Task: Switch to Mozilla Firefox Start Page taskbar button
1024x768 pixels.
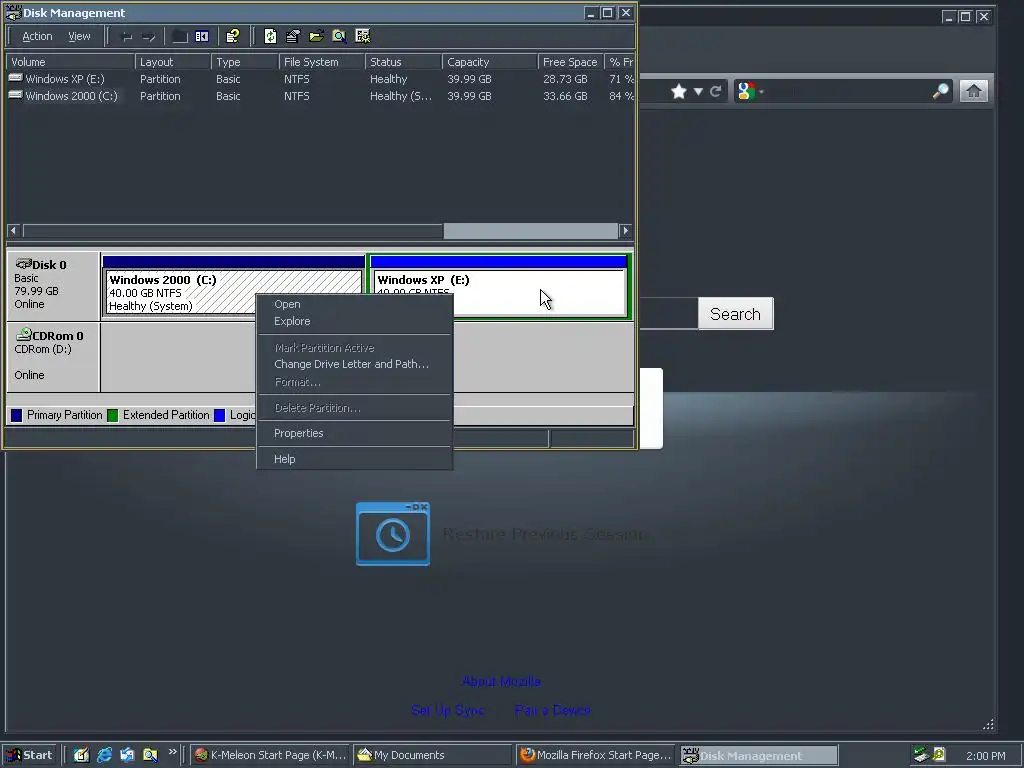Action: click(596, 755)
